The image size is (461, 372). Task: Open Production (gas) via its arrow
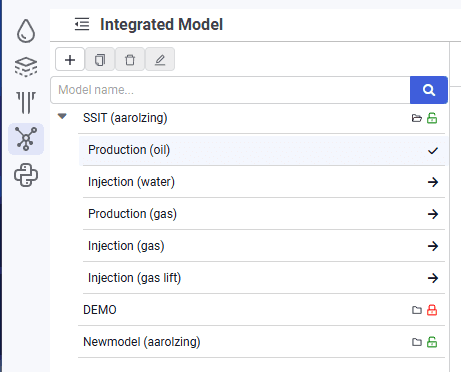[433, 214]
